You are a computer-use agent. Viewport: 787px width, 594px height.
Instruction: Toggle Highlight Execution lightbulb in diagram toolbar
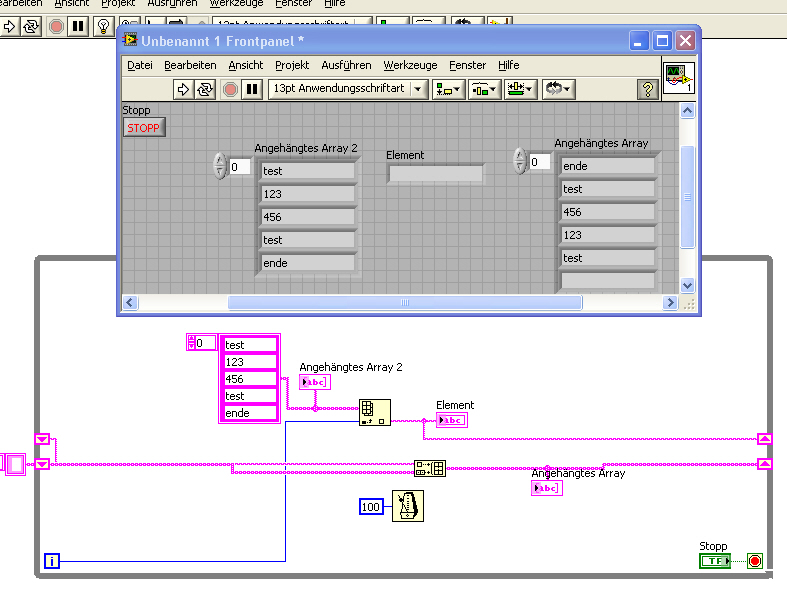point(103,26)
